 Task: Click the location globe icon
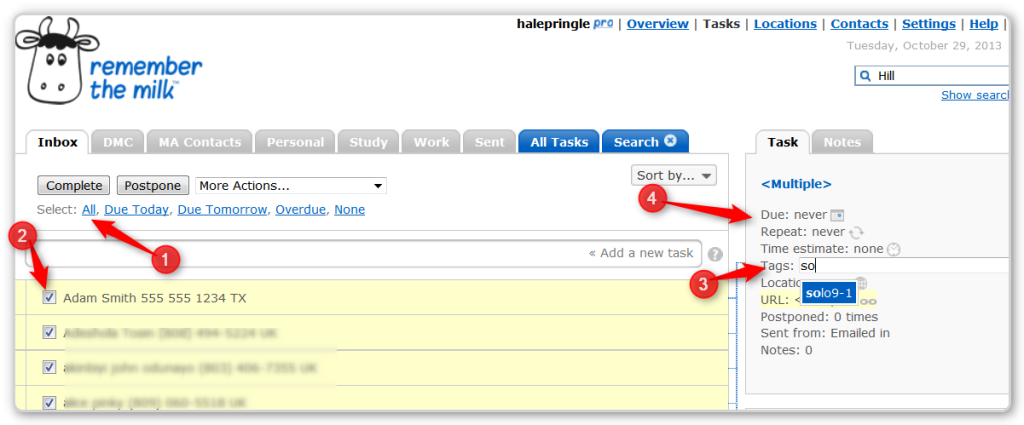[861, 283]
